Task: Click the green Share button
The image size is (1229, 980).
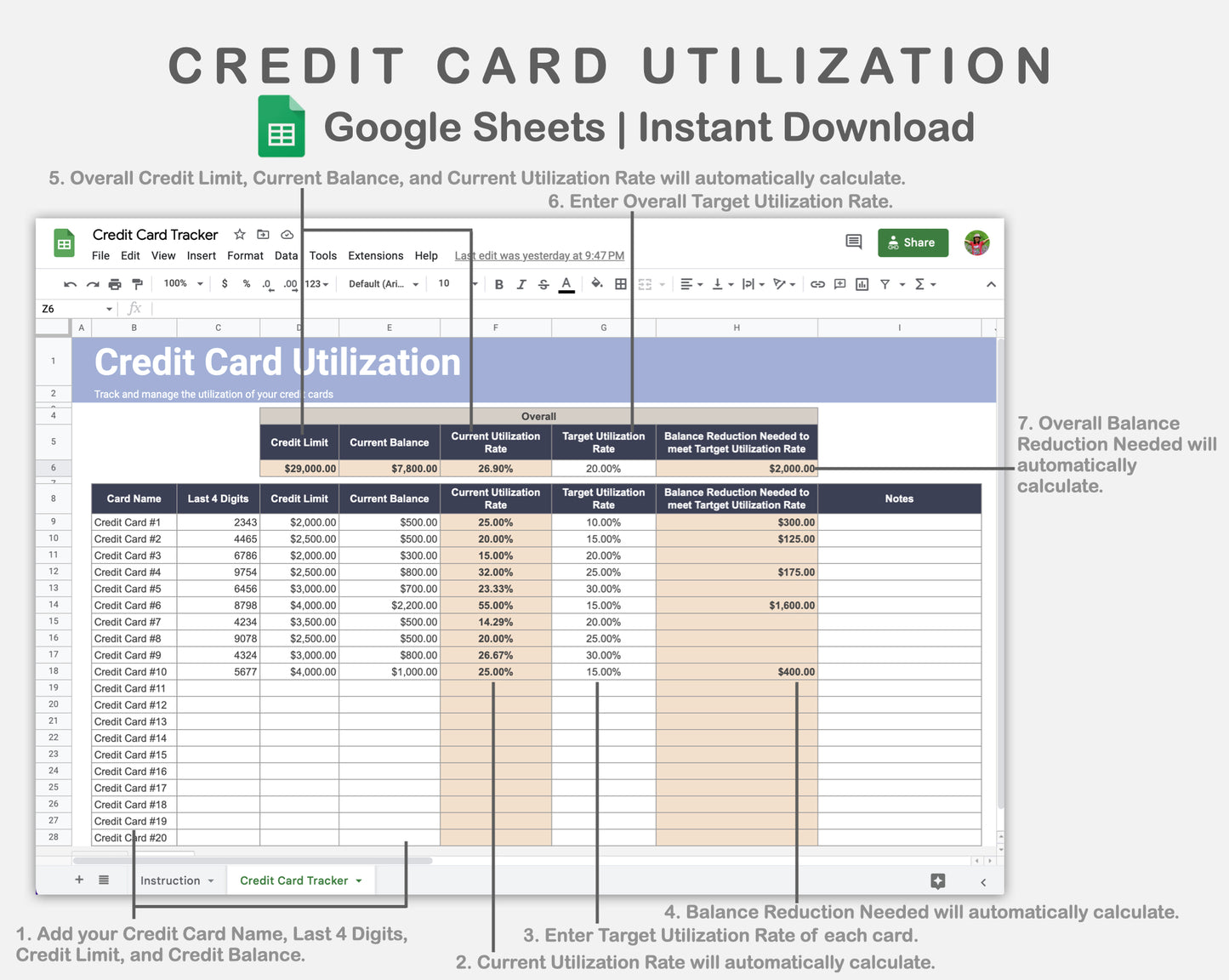Action: [912, 242]
